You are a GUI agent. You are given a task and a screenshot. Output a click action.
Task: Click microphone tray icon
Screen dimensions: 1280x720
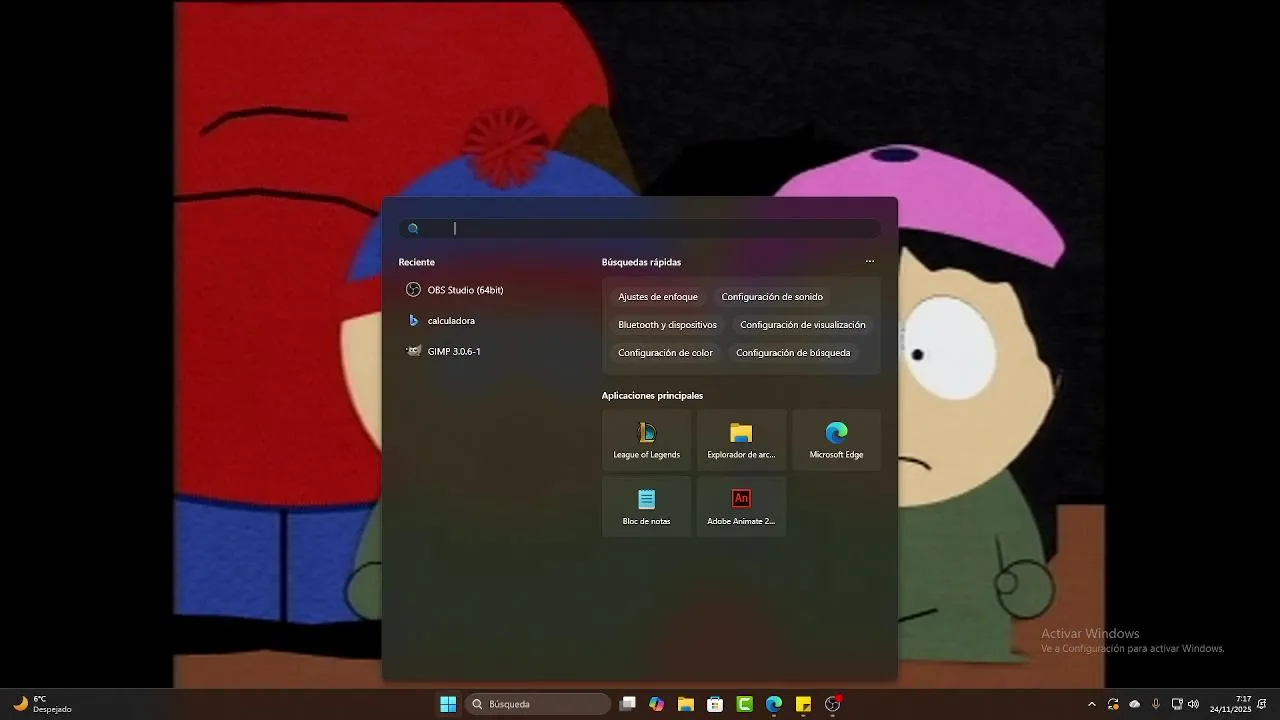pos(1156,704)
